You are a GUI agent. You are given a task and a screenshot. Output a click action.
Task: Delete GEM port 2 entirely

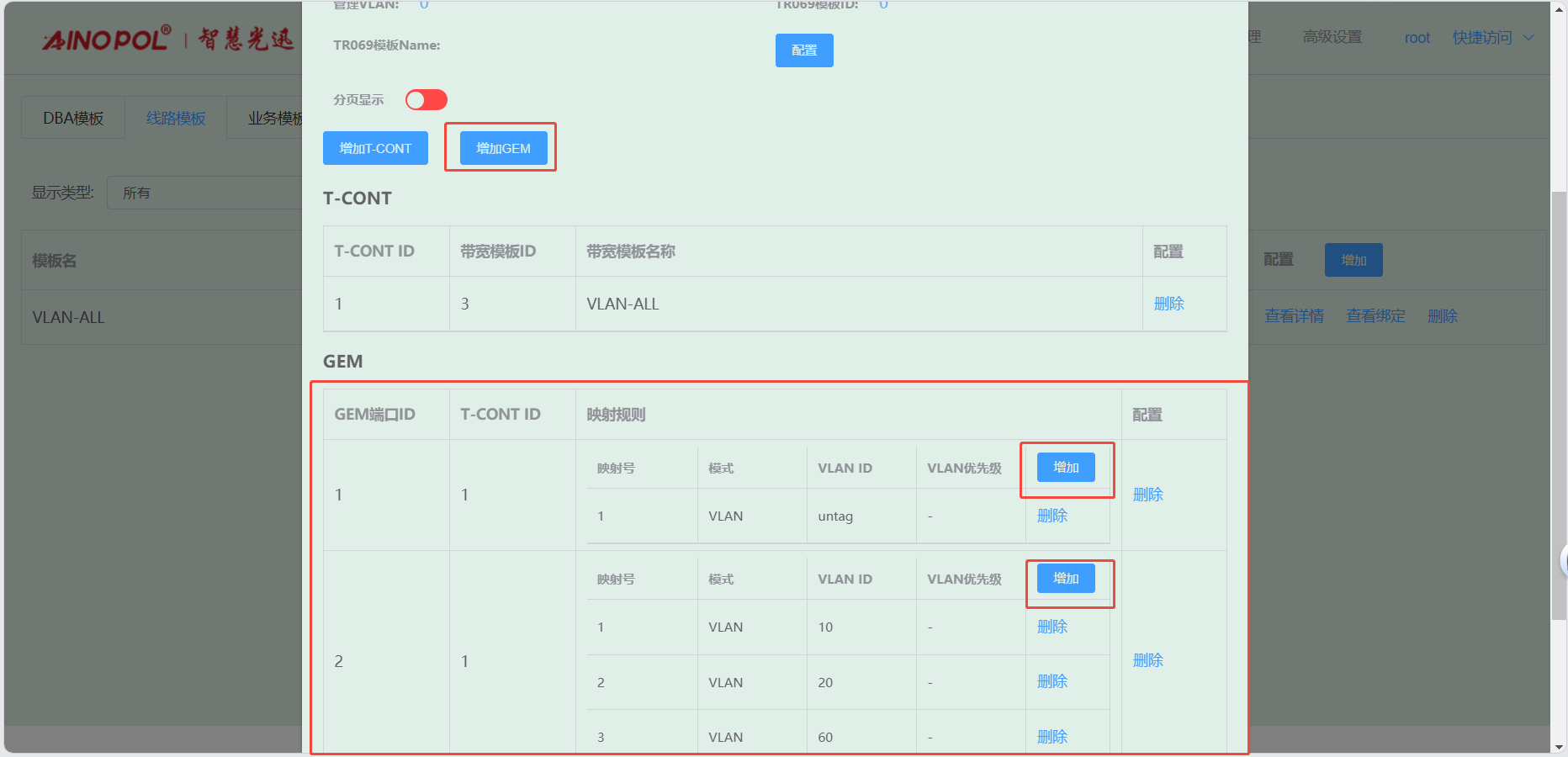pos(1147,660)
